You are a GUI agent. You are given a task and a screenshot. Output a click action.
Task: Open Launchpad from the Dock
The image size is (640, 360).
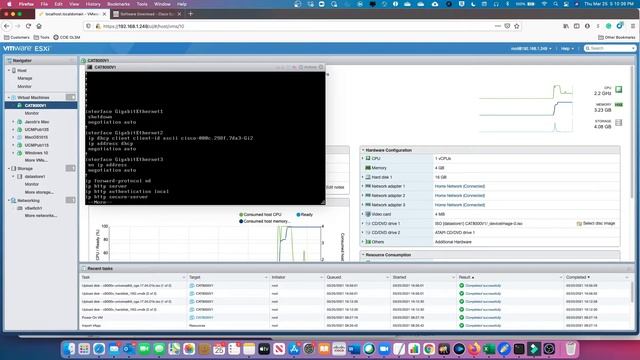pyautogui.click(x=84, y=349)
